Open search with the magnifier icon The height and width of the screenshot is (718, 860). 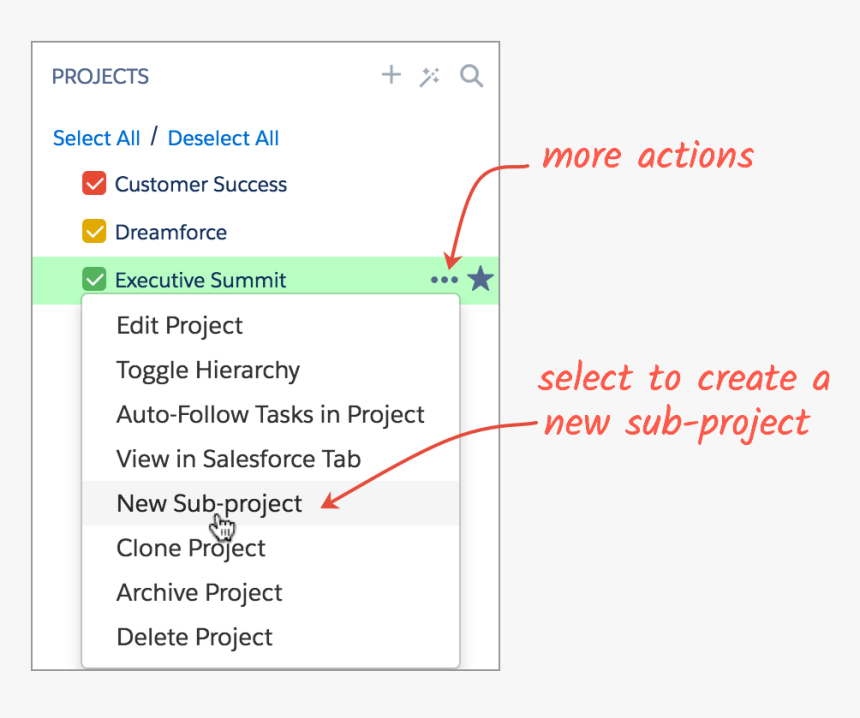pos(471,76)
